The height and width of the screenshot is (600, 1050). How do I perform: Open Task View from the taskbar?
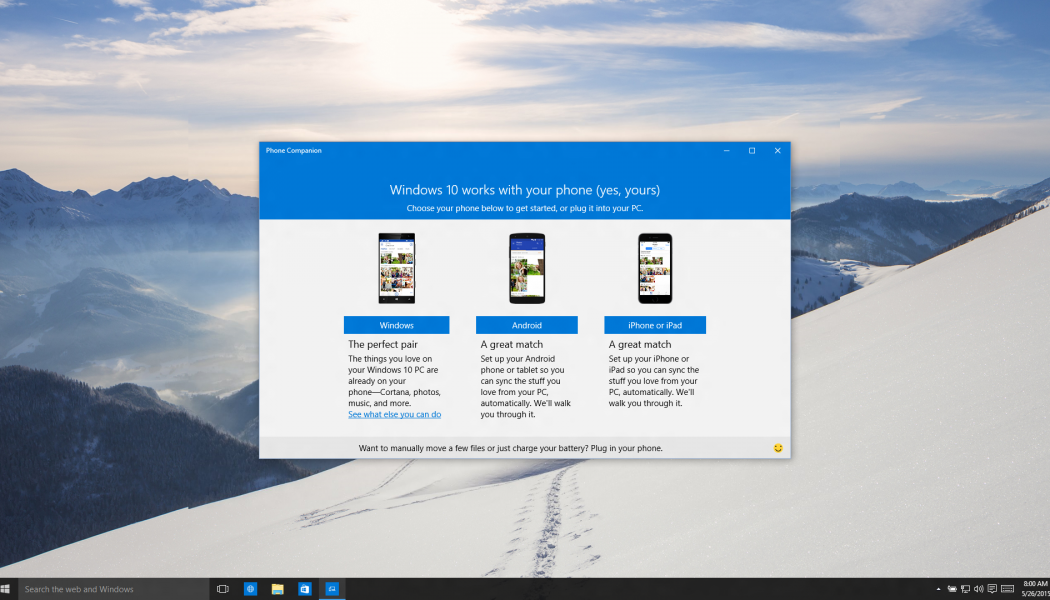tap(223, 589)
